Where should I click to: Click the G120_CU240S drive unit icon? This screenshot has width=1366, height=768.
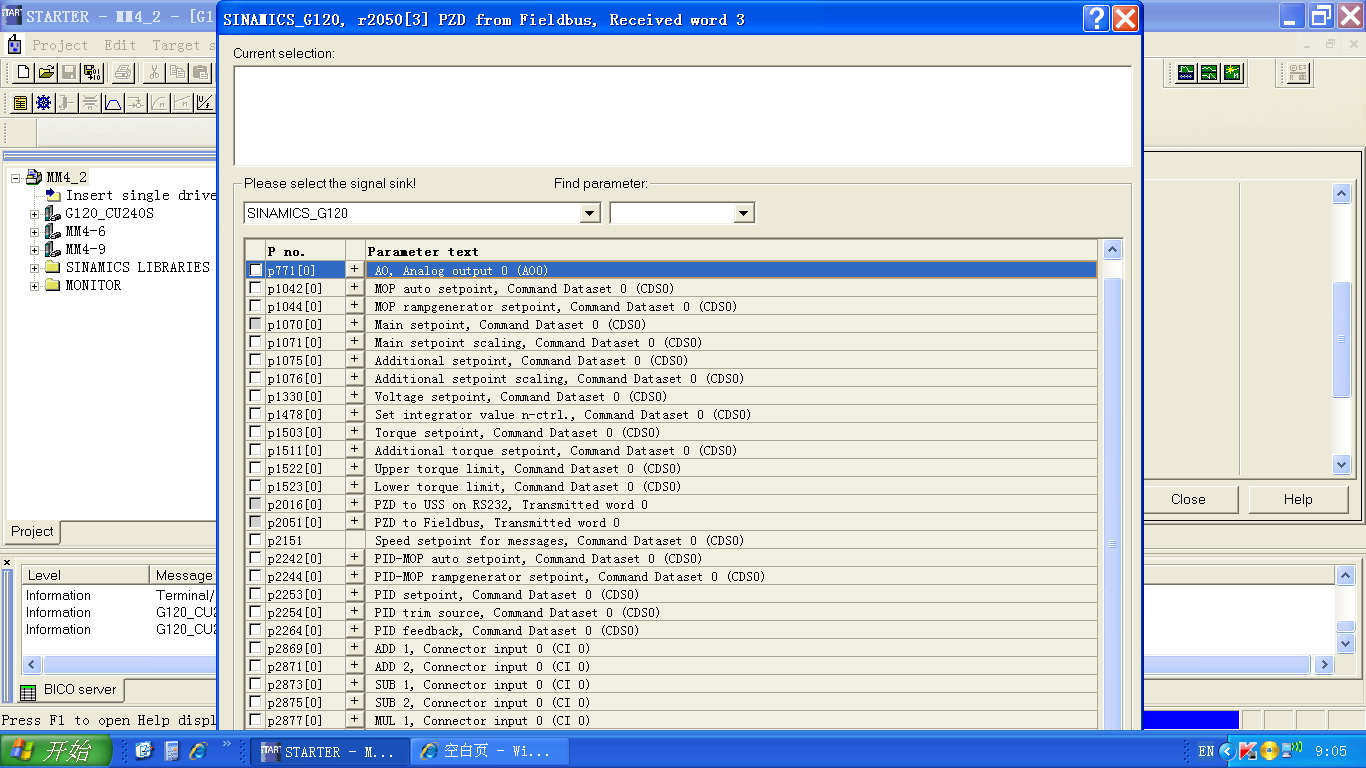pyautogui.click(x=53, y=213)
